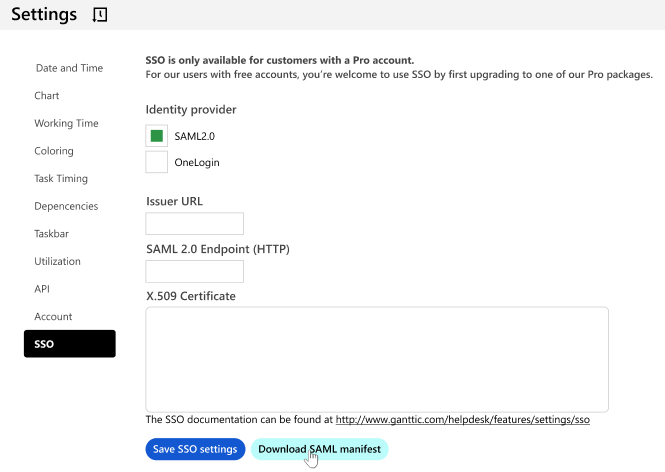Click inside the X.509 Certificate text area
This screenshot has width=665, height=472.
click(377, 359)
